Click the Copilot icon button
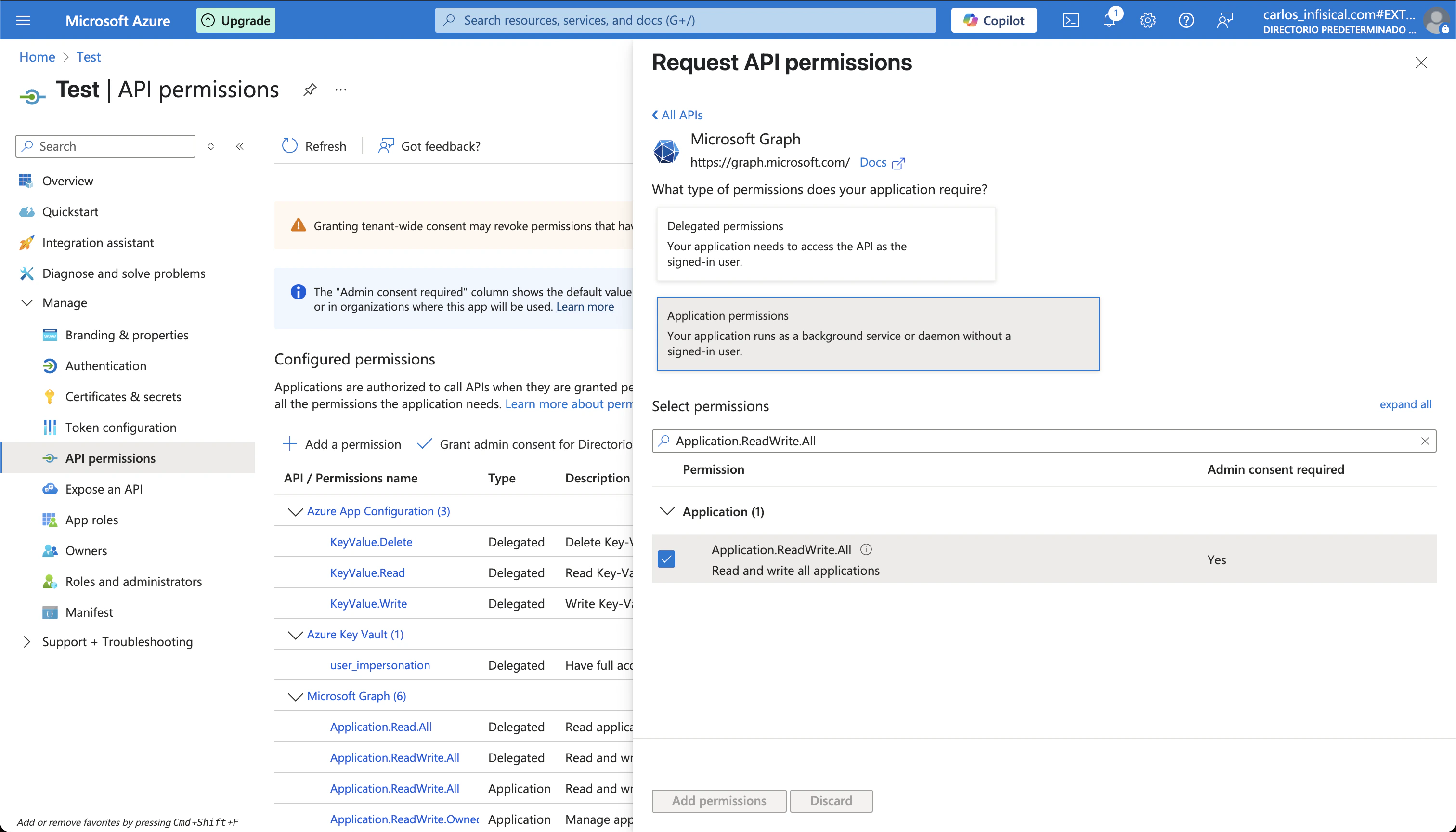Screen dimensions: 1456x832 coord(994,21)
